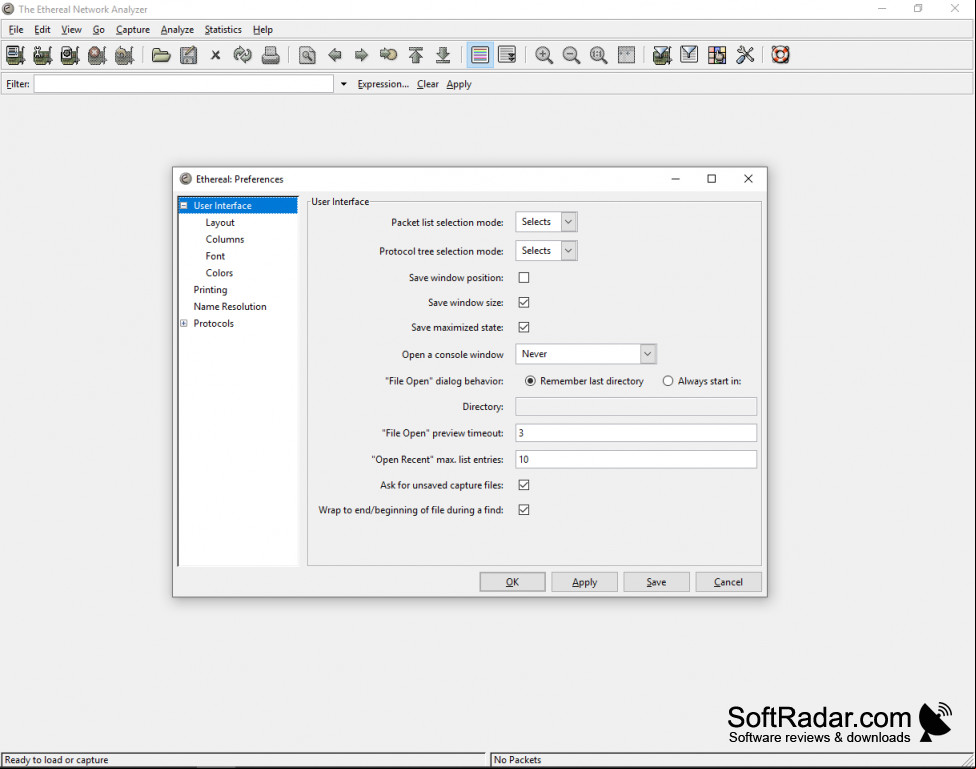
Task: Open Packet list selection mode dropdown
Action: [x=547, y=222]
